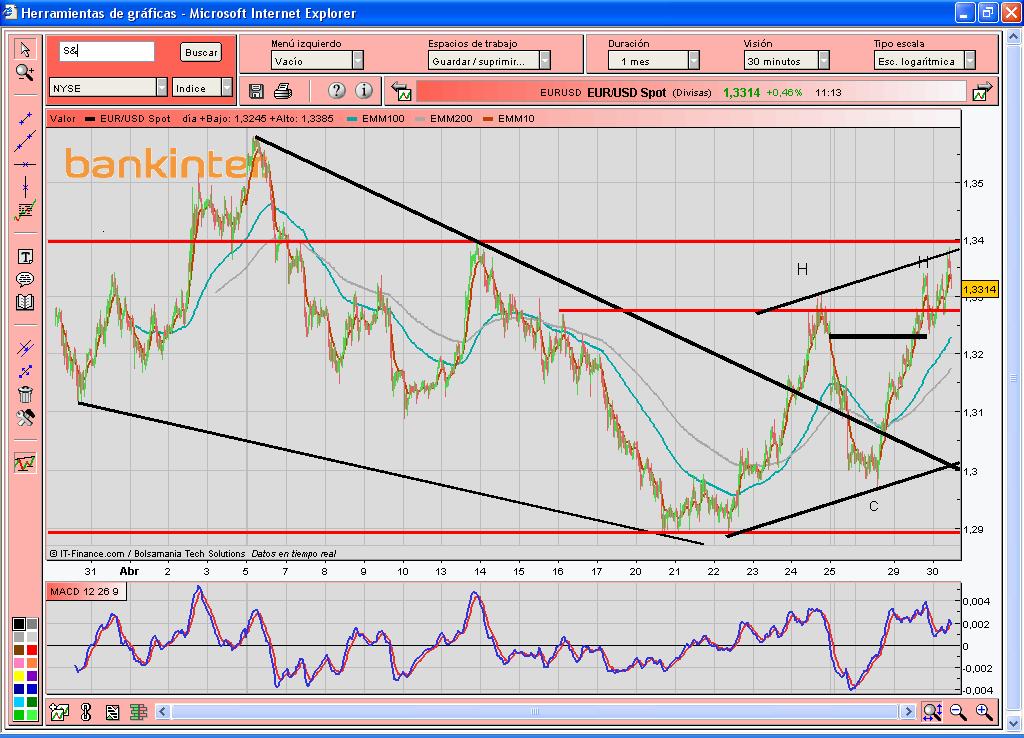Select the text annotation T tool

coord(25,256)
